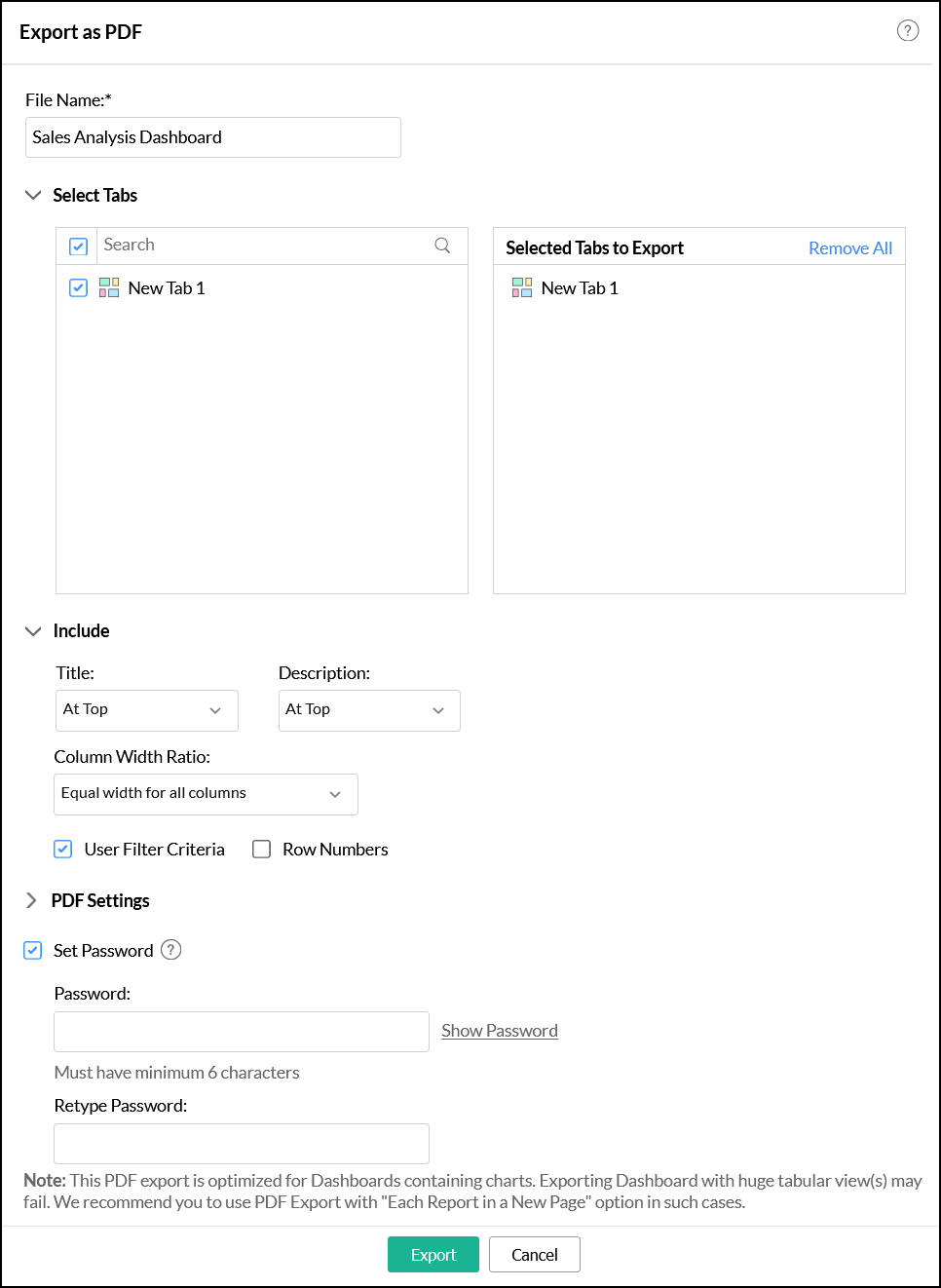Collapse the Include section
941x1288 pixels.
click(x=33, y=630)
